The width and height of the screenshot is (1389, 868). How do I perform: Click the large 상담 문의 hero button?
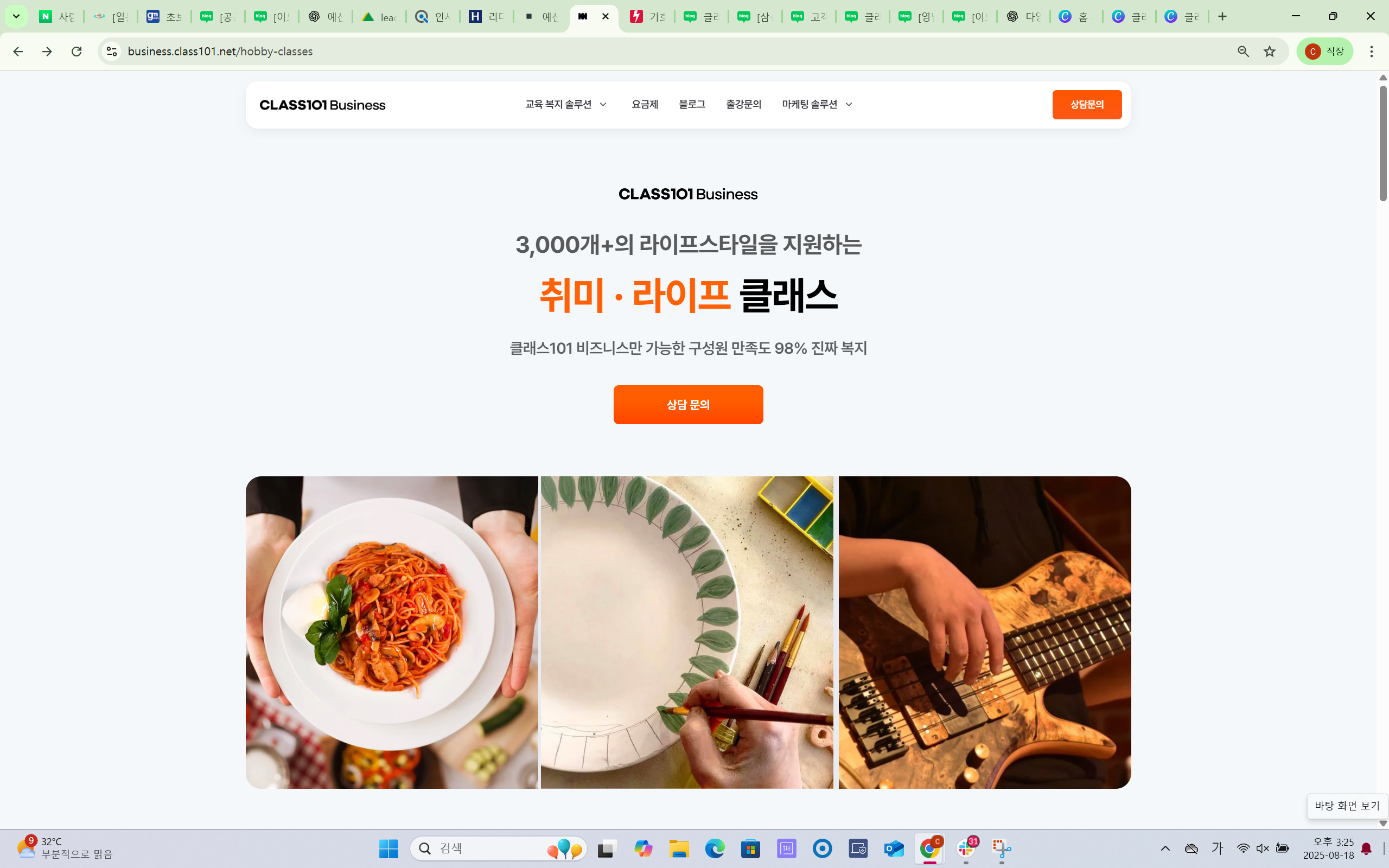click(x=688, y=405)
